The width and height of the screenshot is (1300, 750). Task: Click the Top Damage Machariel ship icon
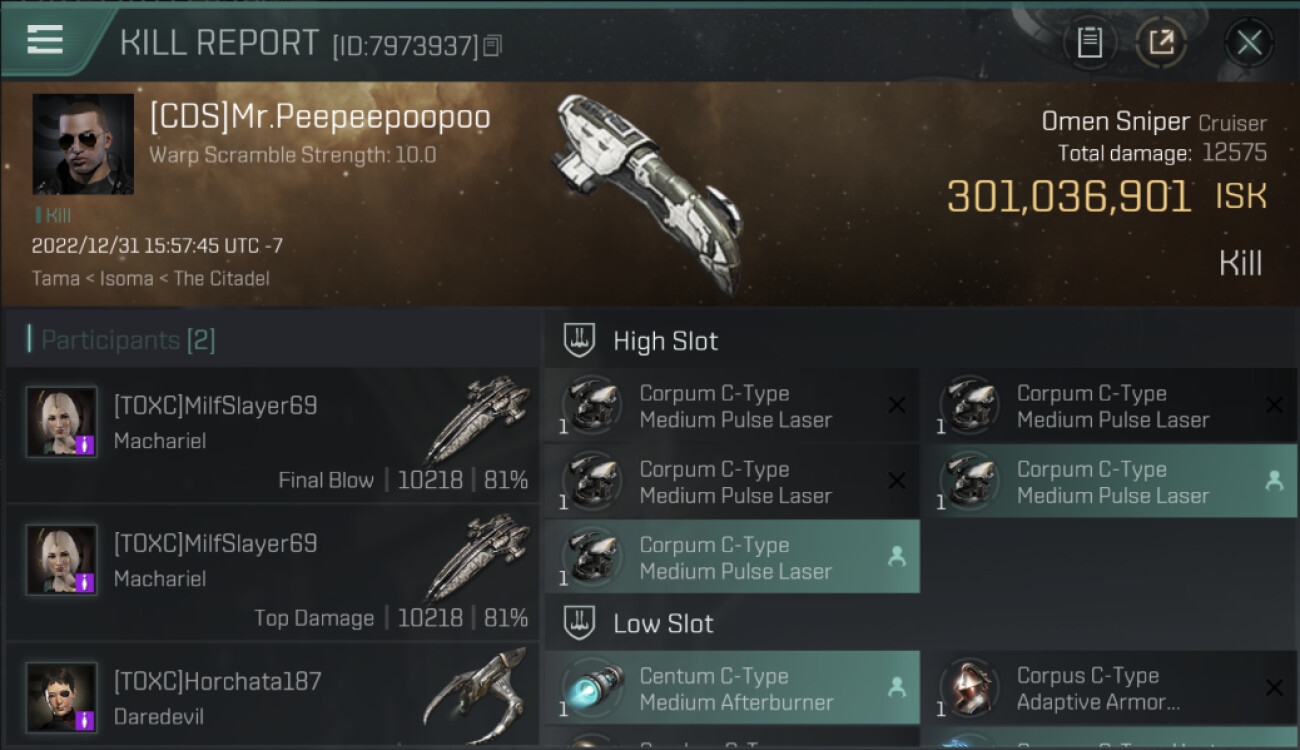pyautogui.click(x=478, y=558)
